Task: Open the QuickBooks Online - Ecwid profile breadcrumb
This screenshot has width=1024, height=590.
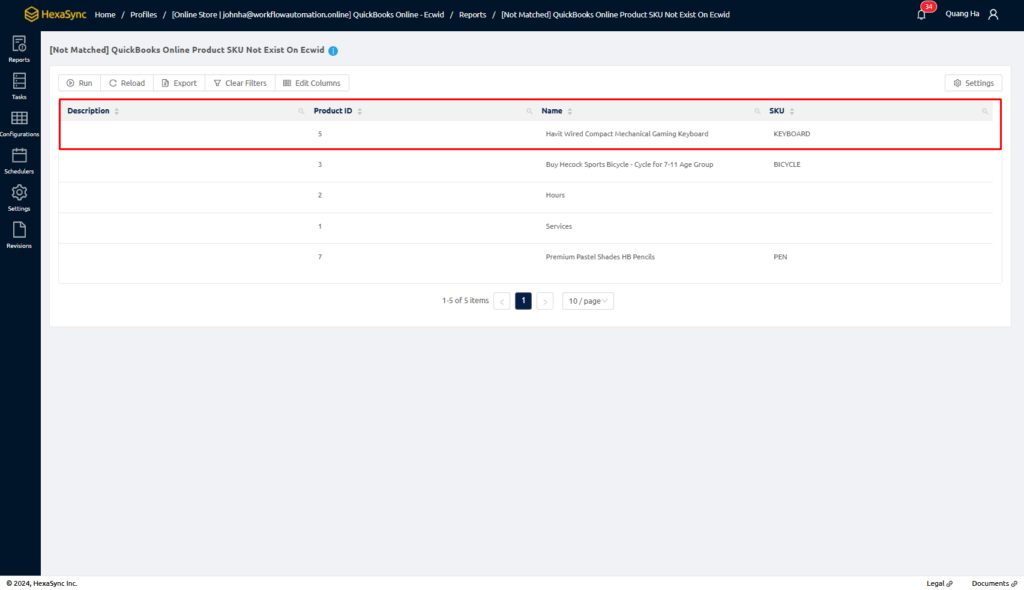Action: coord(308,14)
